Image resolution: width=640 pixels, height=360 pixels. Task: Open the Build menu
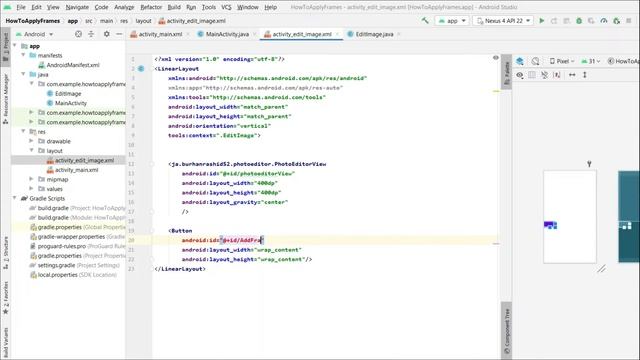point(174,7)
